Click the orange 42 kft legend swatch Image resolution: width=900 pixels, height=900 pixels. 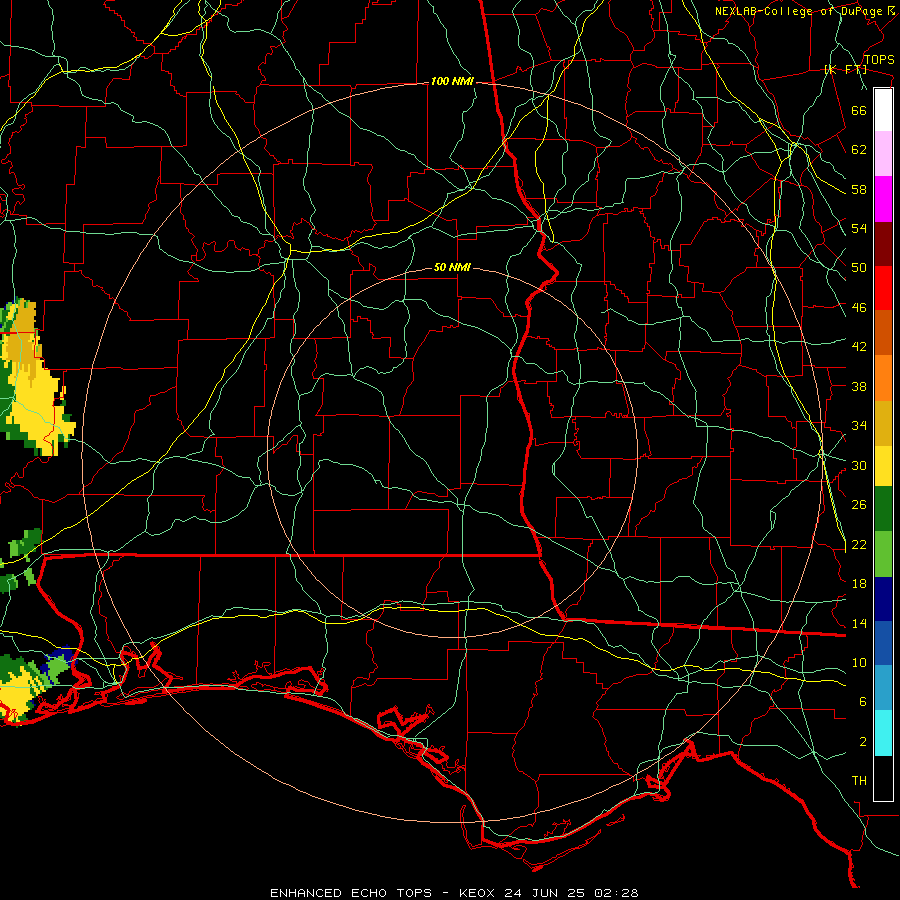point(883,378)
